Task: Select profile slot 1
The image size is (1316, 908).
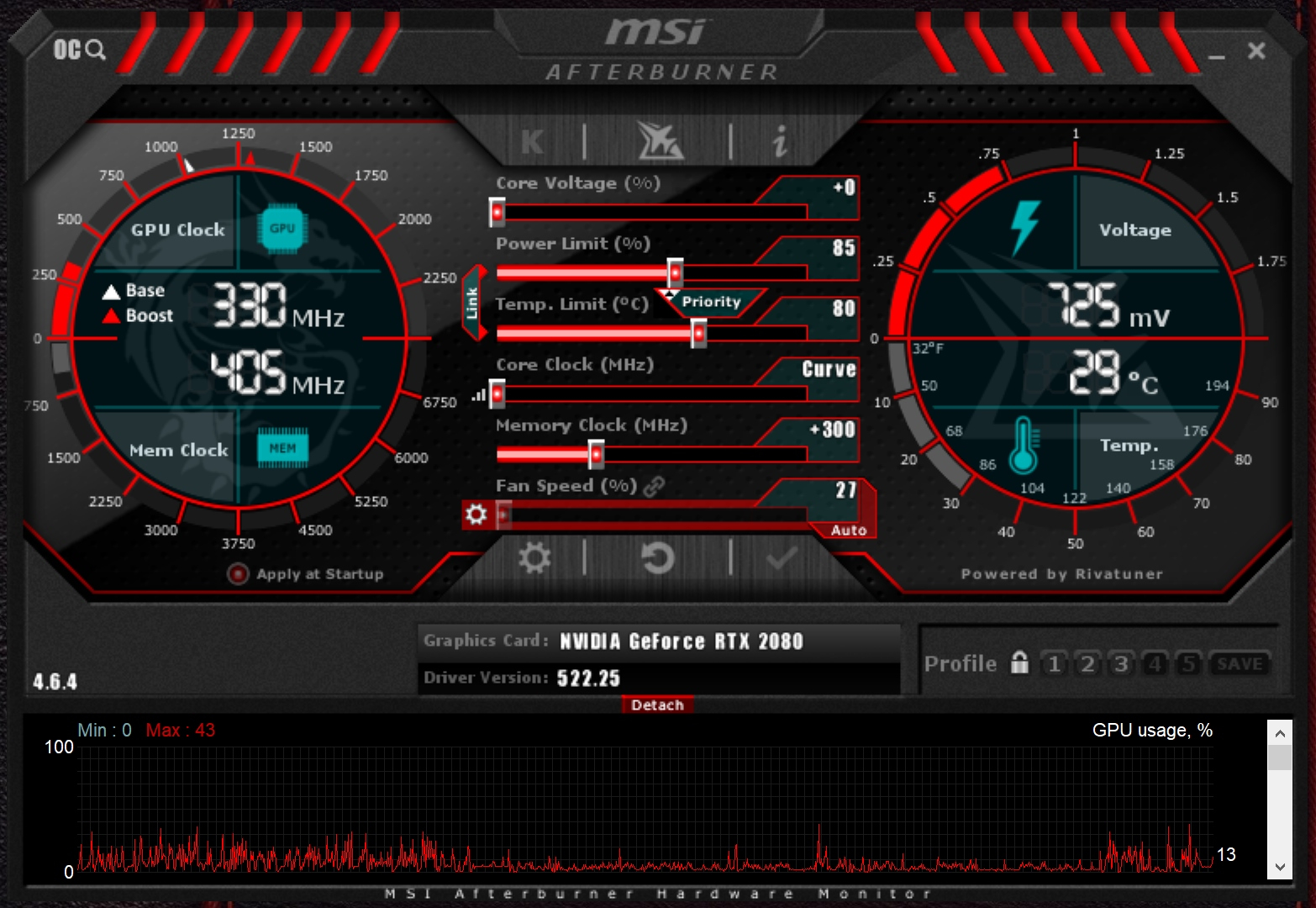Action: pos(1054,664)
